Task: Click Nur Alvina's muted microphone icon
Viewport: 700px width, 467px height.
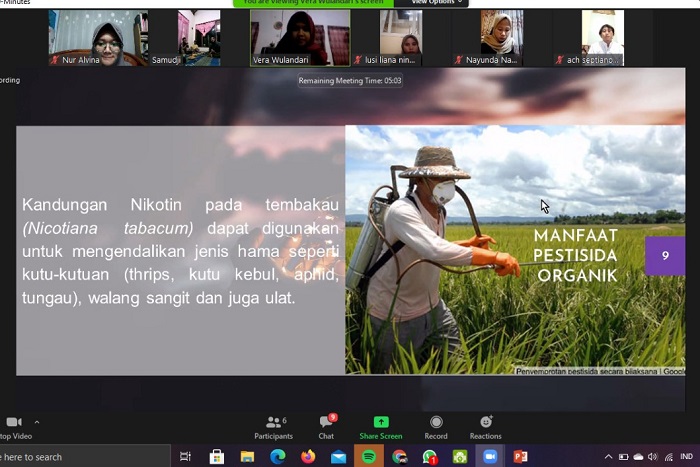Action: click(x=55, y=60)
